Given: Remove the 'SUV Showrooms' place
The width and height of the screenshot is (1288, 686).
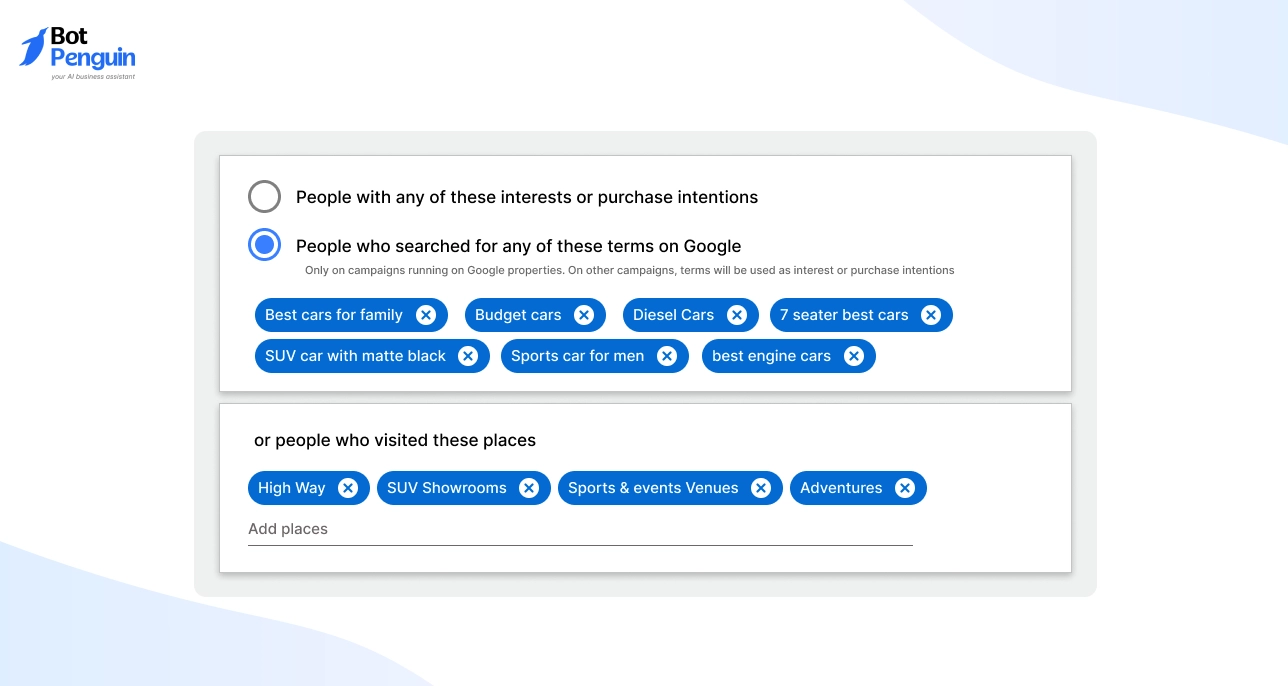Looking at the screenshot, I should pos(529,488).
